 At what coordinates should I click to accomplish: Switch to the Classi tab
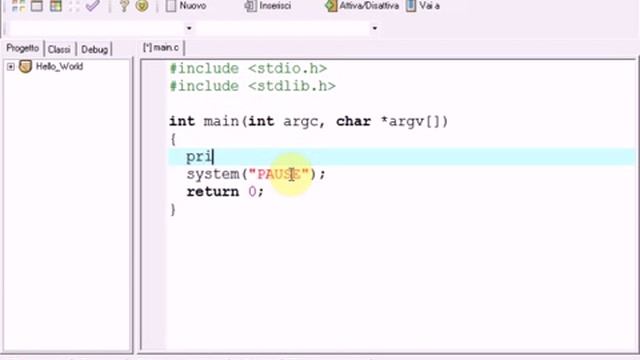click(59, 49)
